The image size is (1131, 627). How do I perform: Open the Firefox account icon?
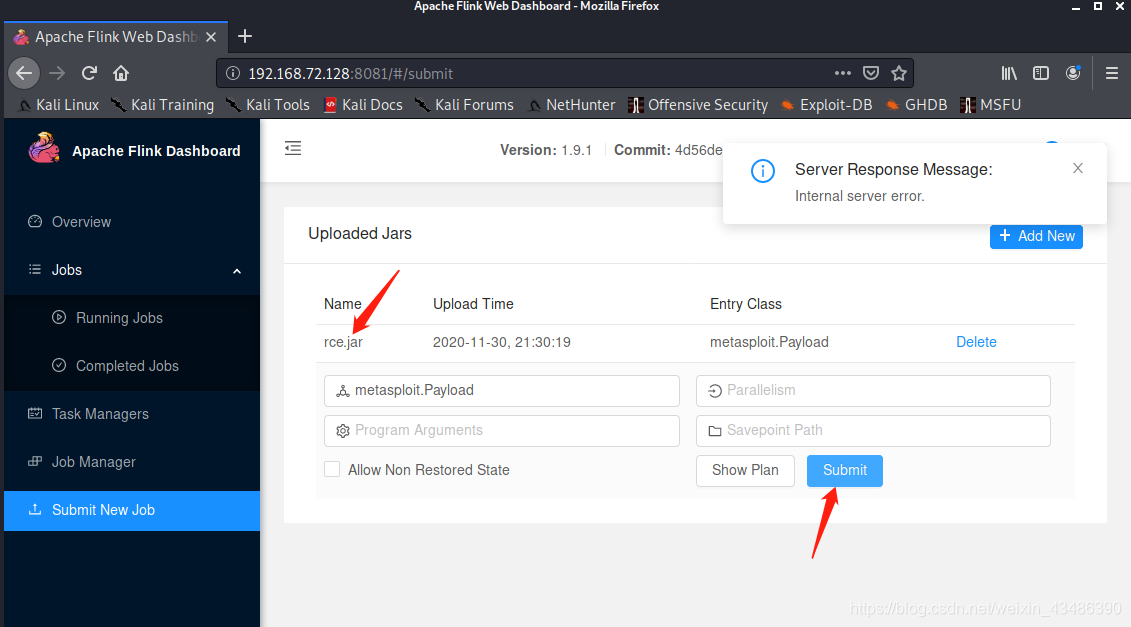coord(1073,73)
